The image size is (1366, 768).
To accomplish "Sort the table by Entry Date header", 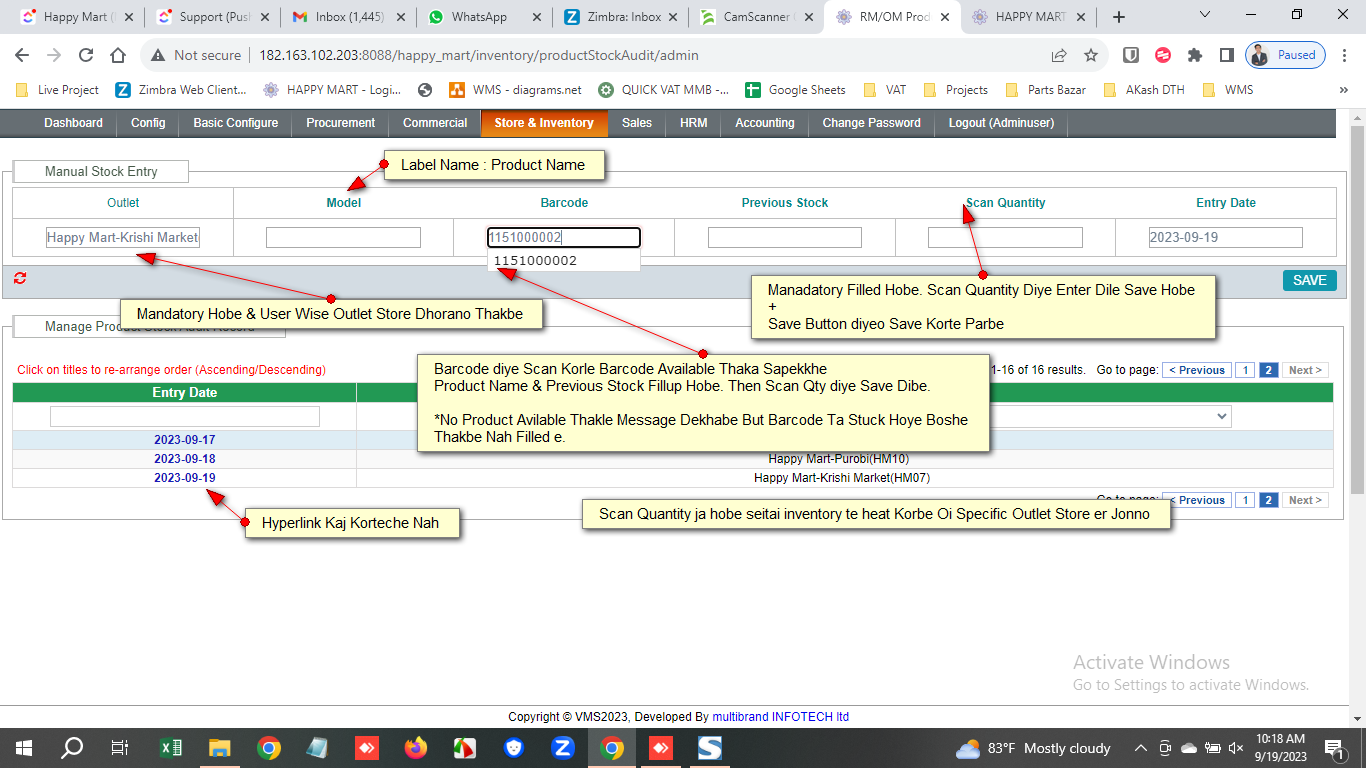I will (184, 393).
